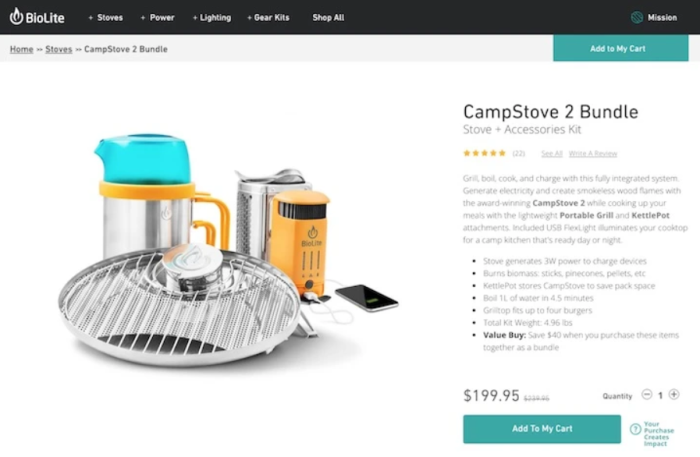
Task: Go to Home breadcrumb link
Action: (x=21, y=49)
